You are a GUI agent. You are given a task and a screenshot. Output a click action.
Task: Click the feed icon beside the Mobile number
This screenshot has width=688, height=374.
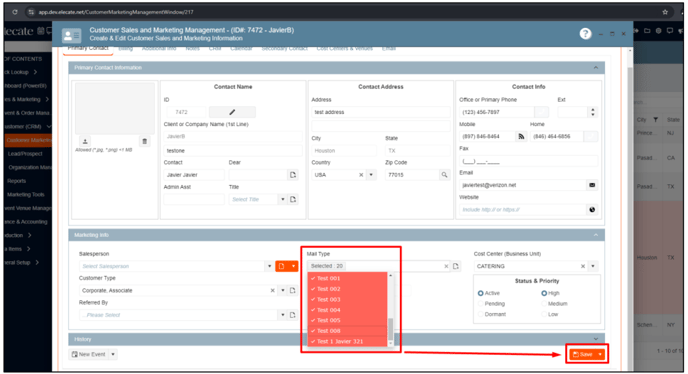coord(521,137)
